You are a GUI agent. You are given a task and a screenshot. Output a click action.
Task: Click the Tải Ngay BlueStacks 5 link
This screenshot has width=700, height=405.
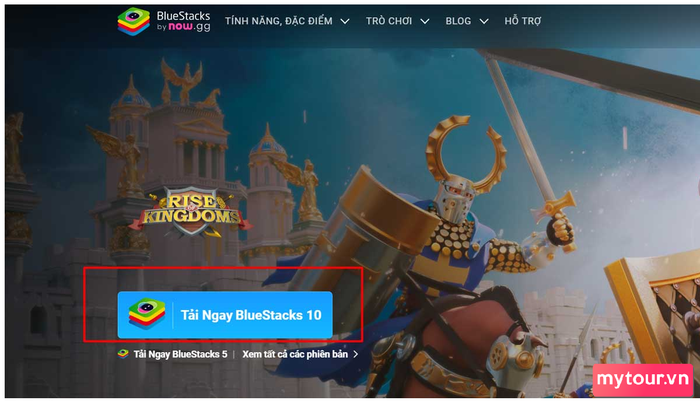coord(180,354)
